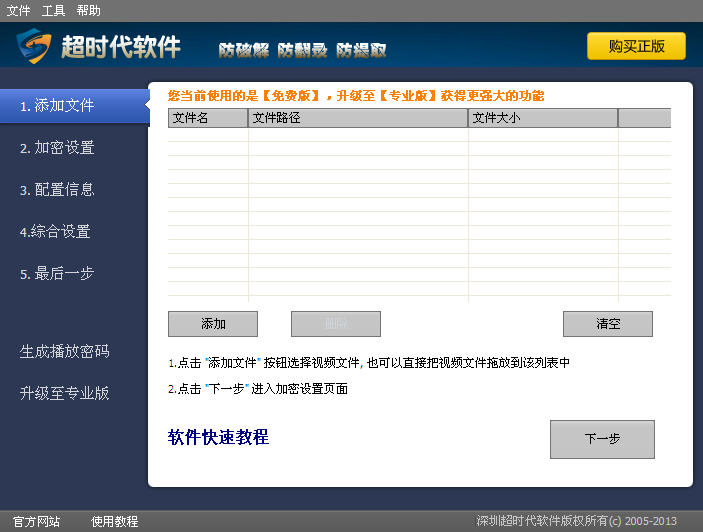
Task: Click the 添加 button
Action: coord(213,324)
